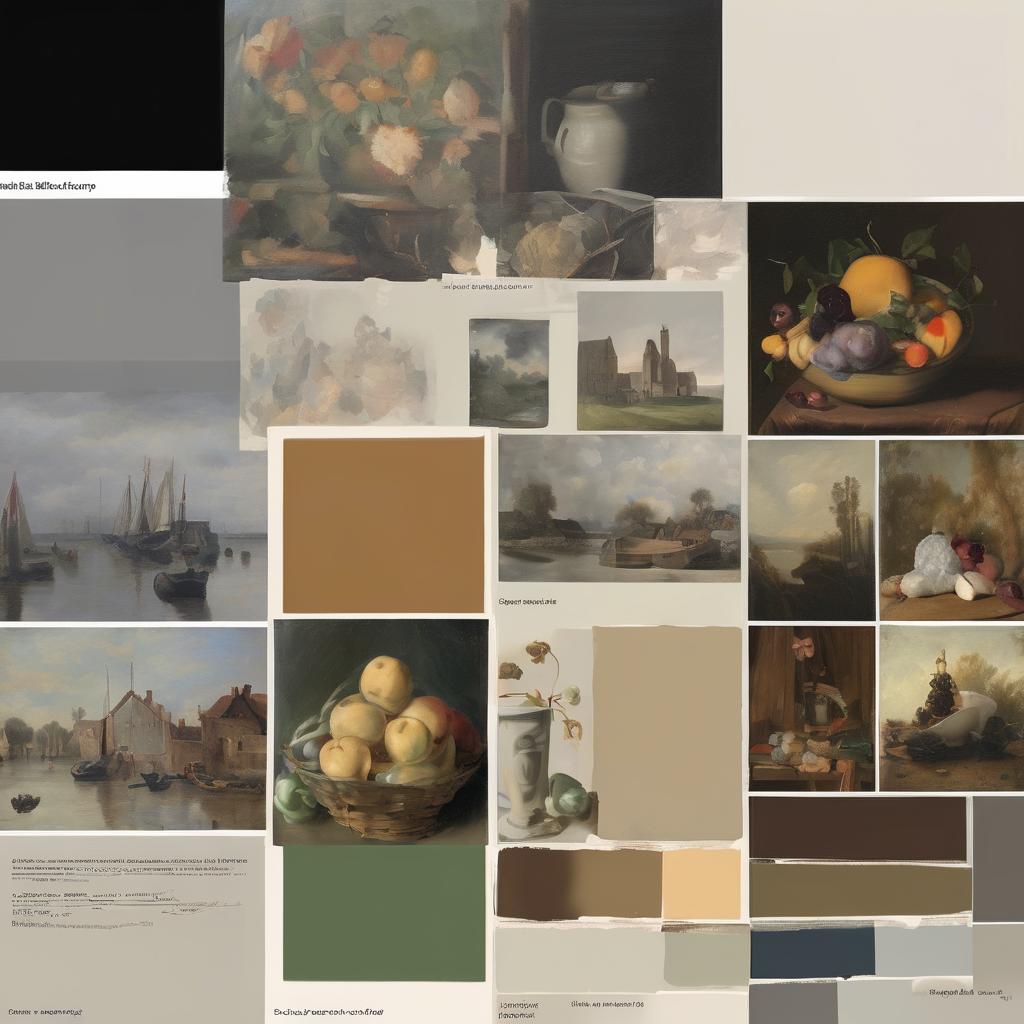Click the riverside village houses painting
Screen dimensions: 1024x1024
pyautogui.click(x=132, y=728)
